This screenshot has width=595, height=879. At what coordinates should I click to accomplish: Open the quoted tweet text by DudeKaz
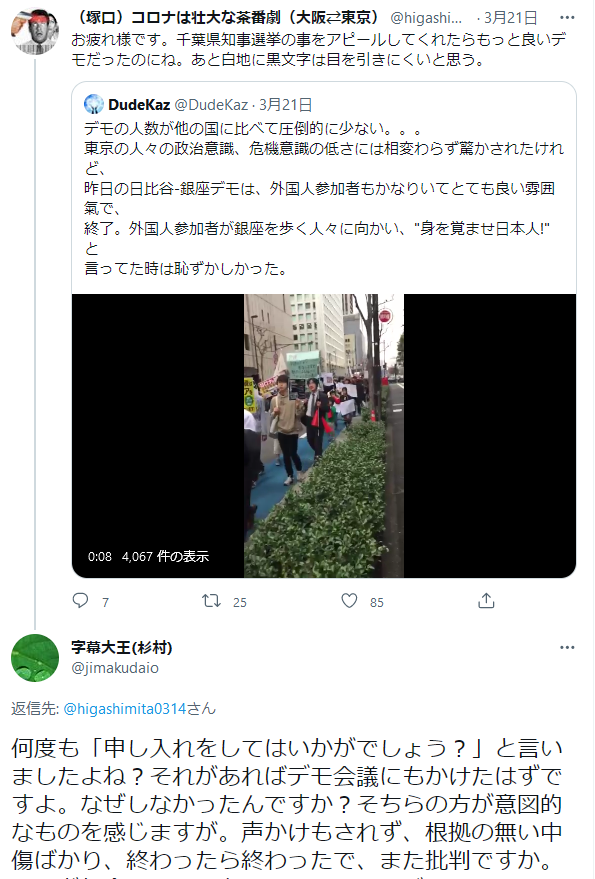(x=324, y=198)
